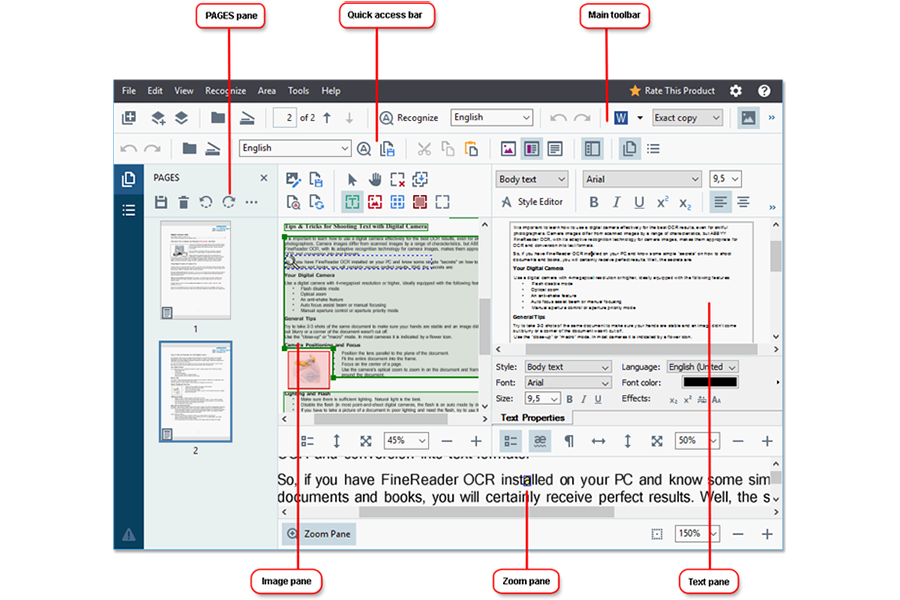Image resolution: width=900 pixels, height=600 pixels.
Task: Click the edit image icon
Action: pyautogui.click(x=293, y=180)
